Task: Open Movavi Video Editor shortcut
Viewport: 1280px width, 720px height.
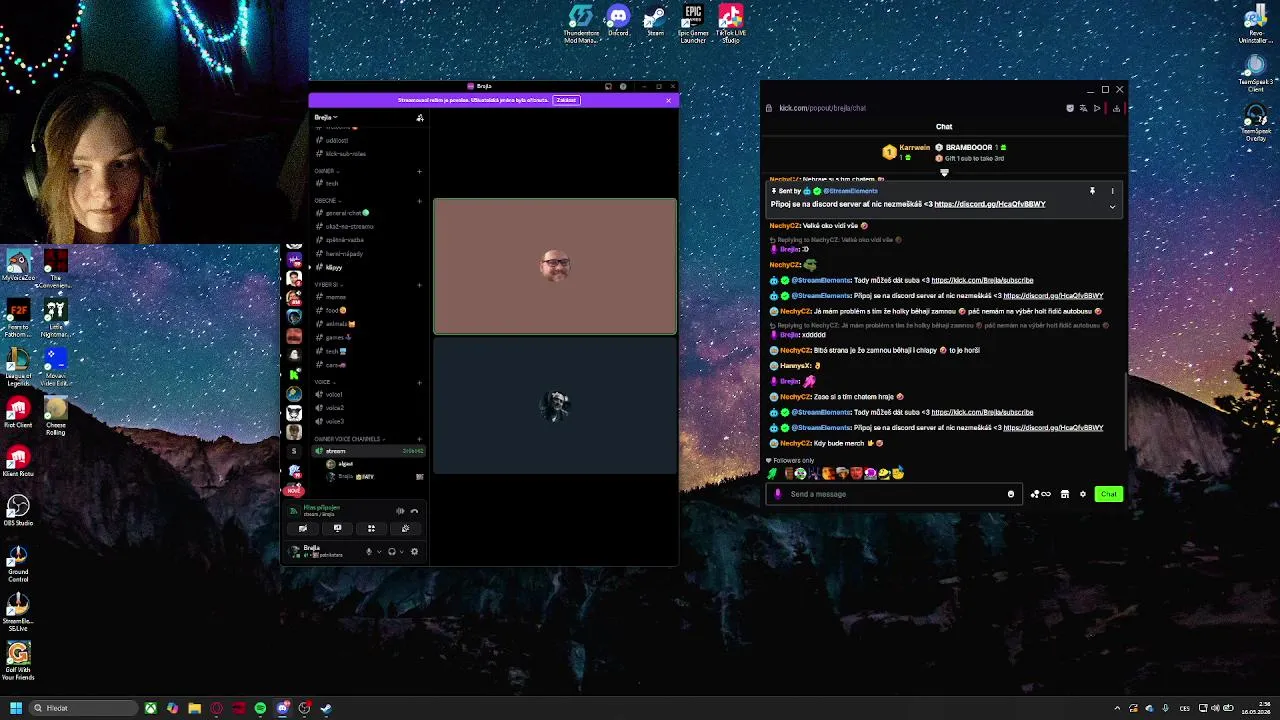Action: (55, 366)
